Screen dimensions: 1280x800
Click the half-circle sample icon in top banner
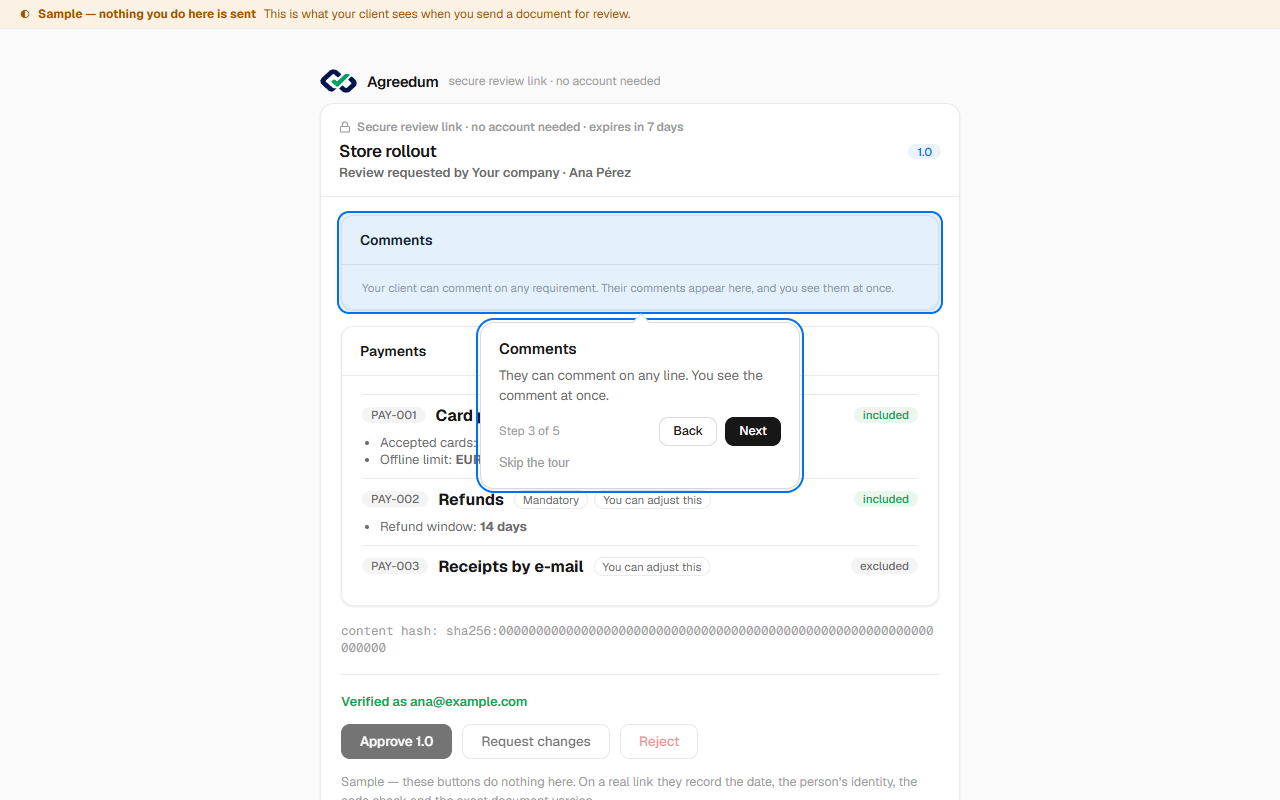25,14
